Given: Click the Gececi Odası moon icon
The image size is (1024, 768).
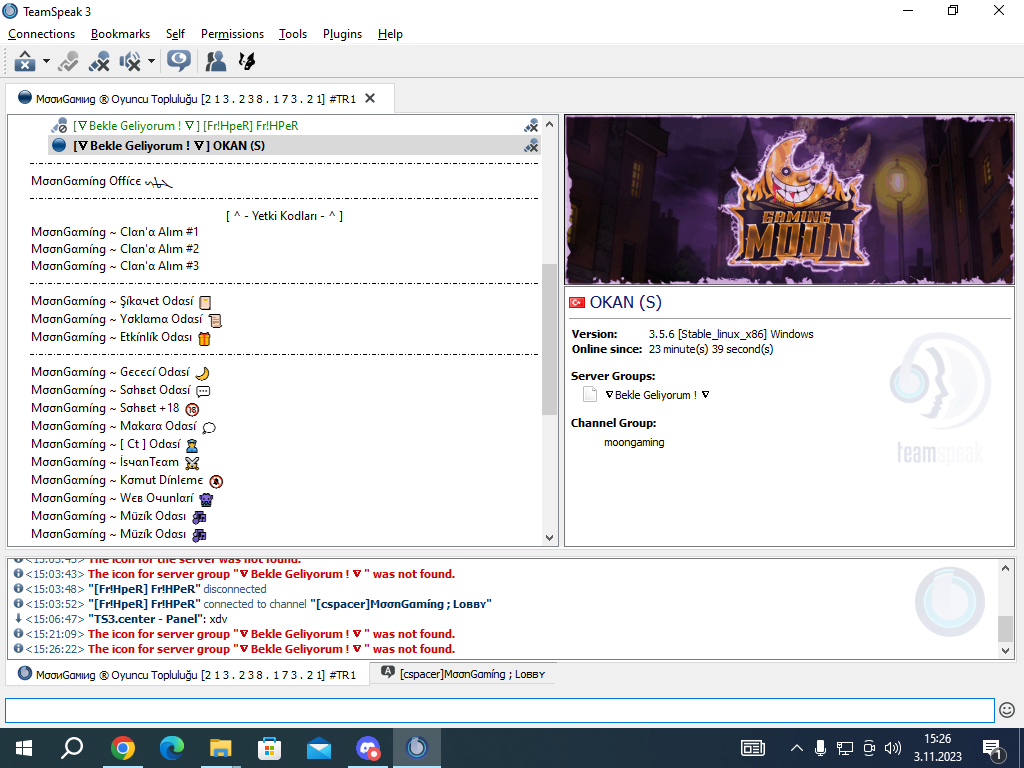Looking at the screenshot, I should click(202, 374).
